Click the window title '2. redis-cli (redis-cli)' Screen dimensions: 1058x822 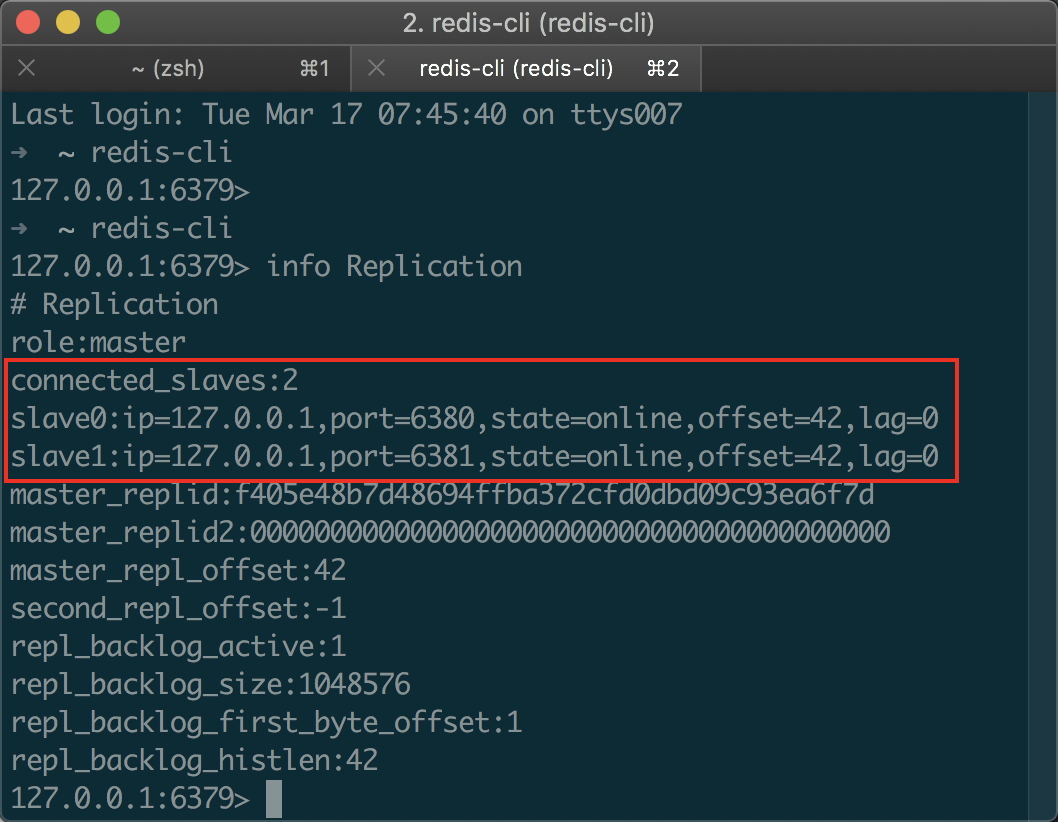[528, 23]
